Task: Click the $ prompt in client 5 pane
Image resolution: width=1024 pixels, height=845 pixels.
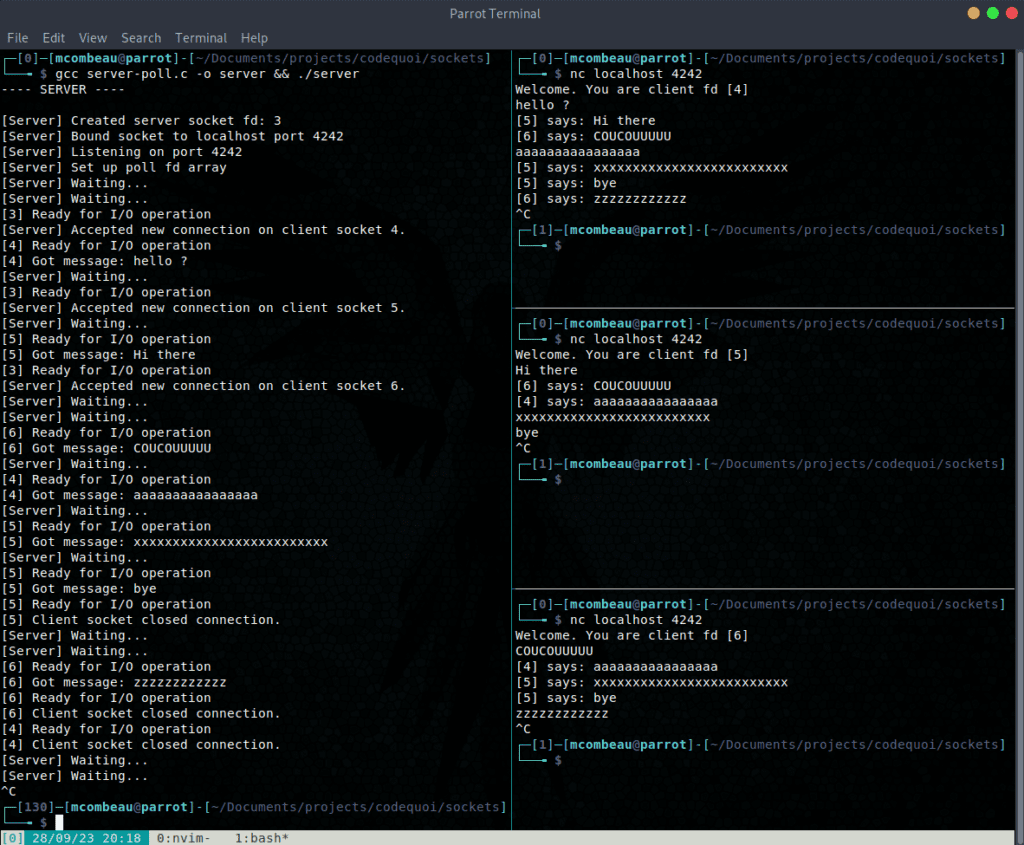Action: pyautogui.click(x=558, y=479)
